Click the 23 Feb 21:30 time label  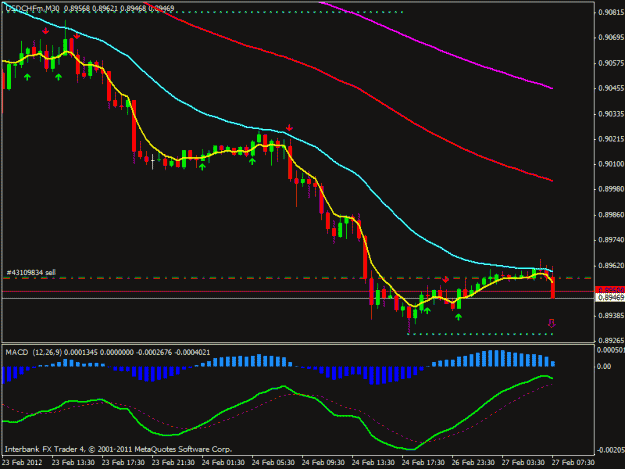[x=173, y=463]
